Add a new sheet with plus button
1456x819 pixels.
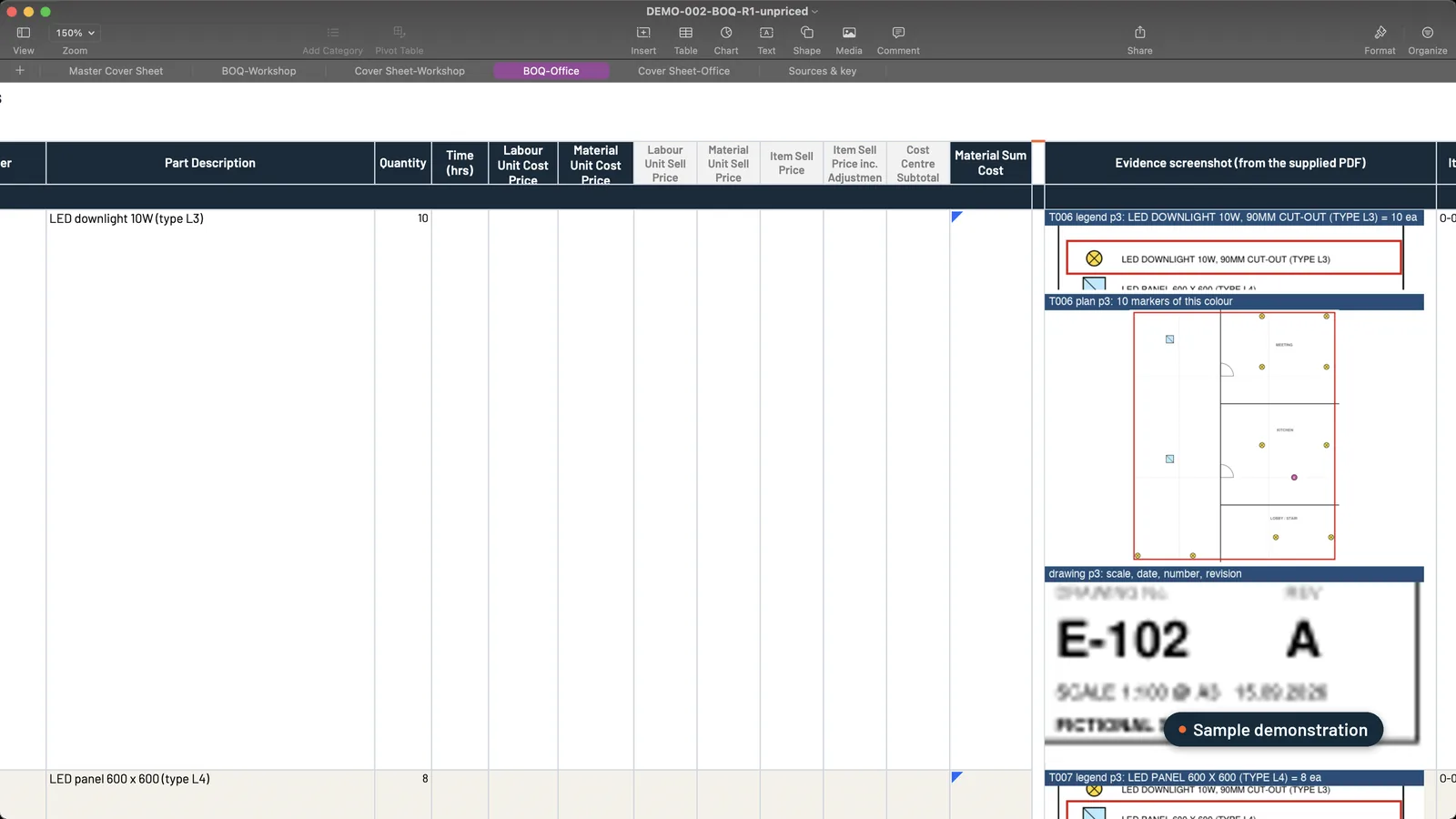[20, 70]
